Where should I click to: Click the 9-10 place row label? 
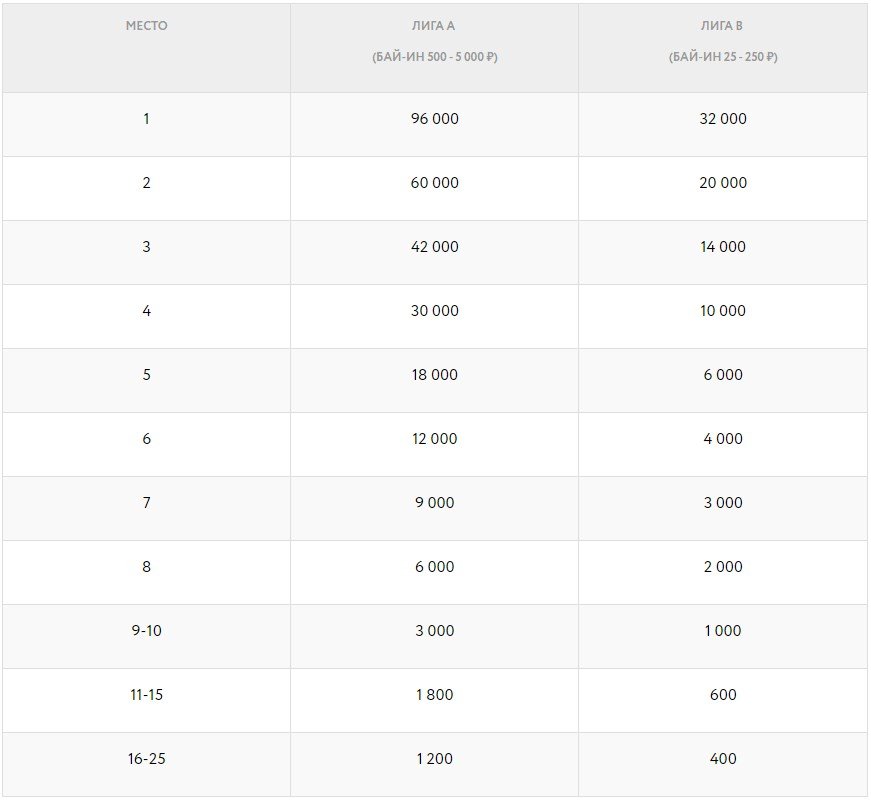[x=146, y=631]
